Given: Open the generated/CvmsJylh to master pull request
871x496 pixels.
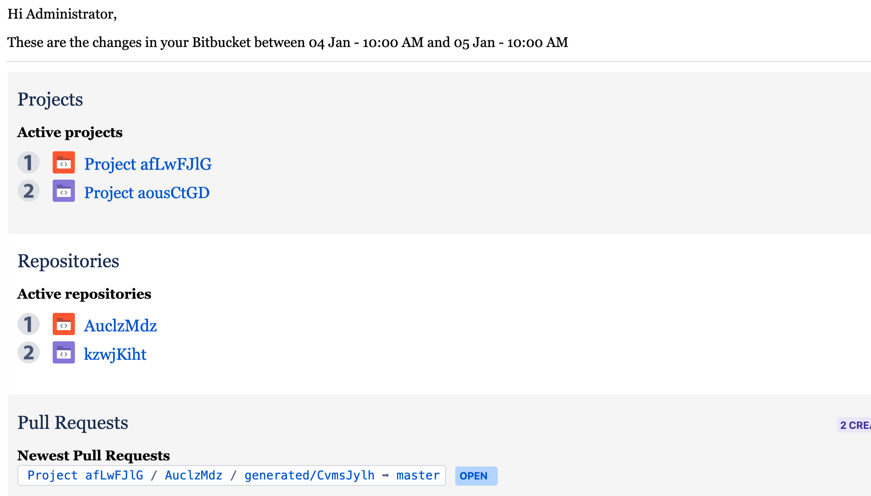Looking at the screenshot, I should coord(232,476).
